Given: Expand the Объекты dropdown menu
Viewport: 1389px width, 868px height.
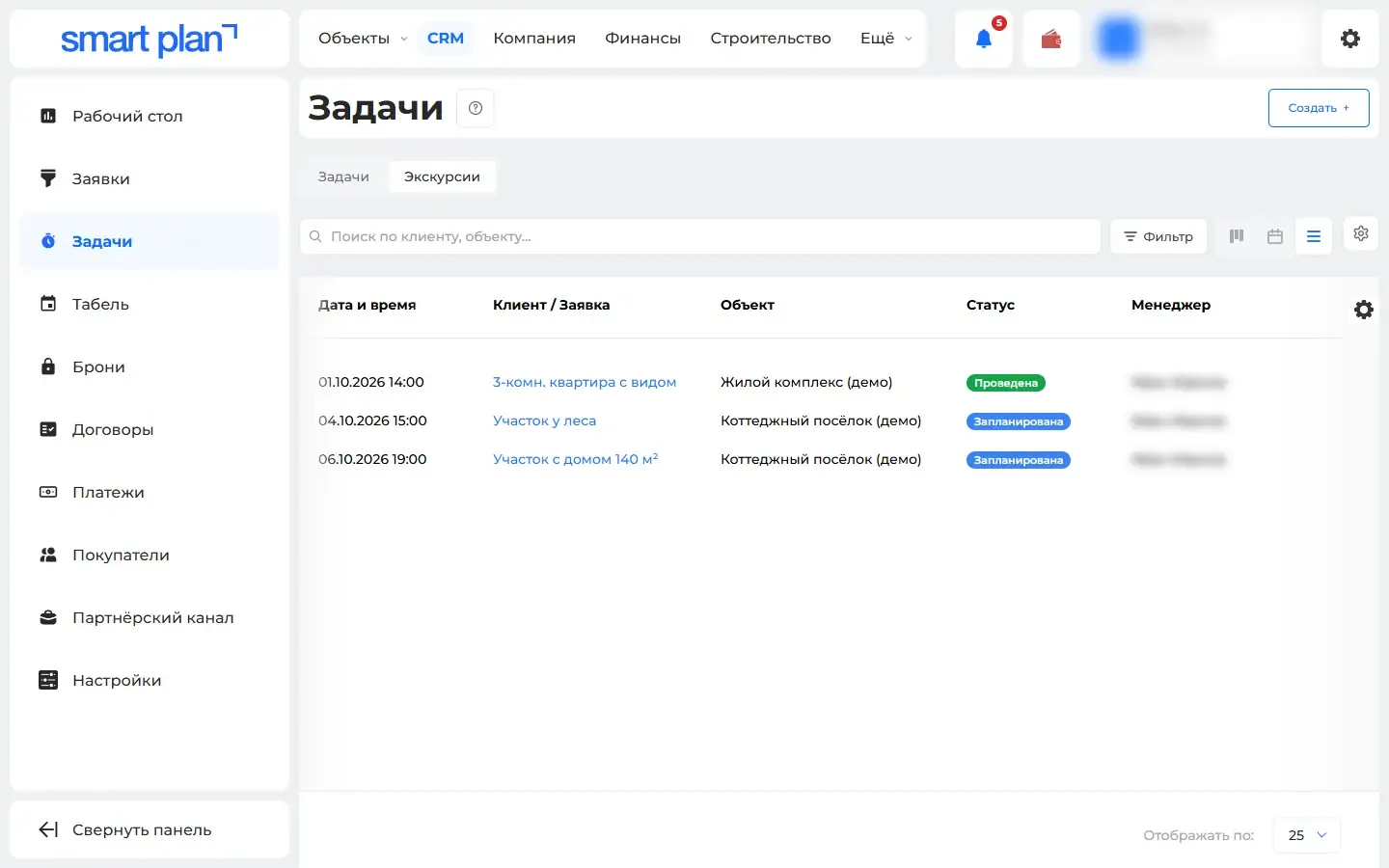Looking at the screenshot, I should pyautogui.click(x=363, y=39).
